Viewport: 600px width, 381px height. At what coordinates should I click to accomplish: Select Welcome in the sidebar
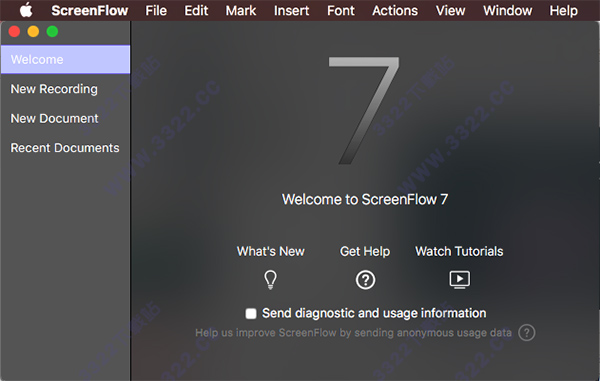point(65,60)
